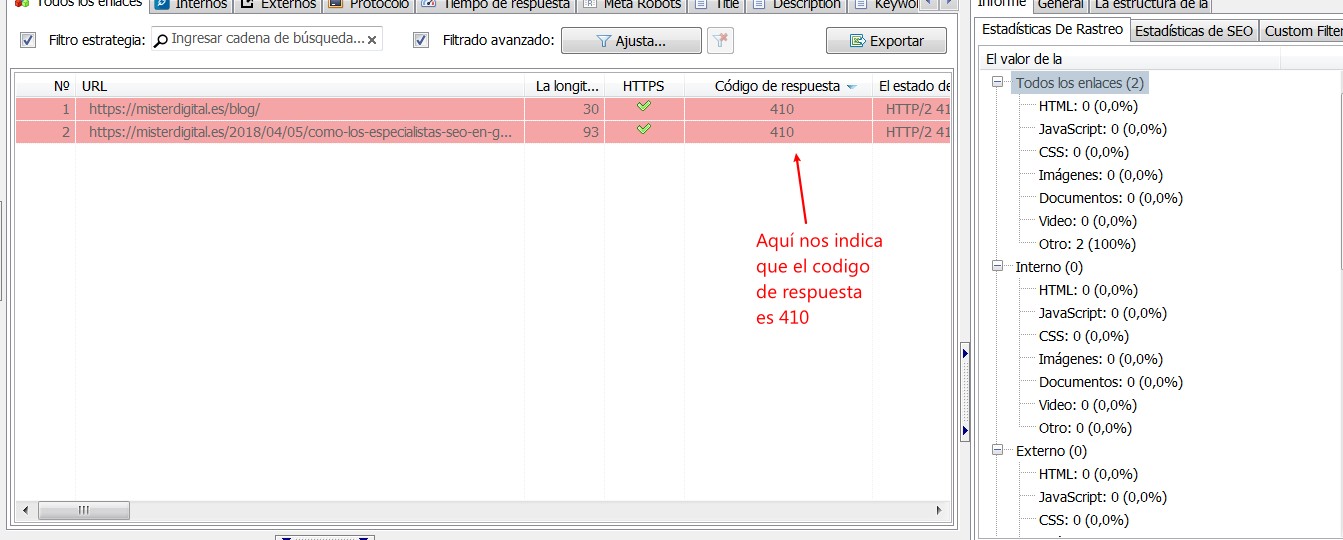This screenshot has height=540, width=1343.
Task: Select Otro: 2 (100%) under Todos los enlaces
Action: (1087, 244)
